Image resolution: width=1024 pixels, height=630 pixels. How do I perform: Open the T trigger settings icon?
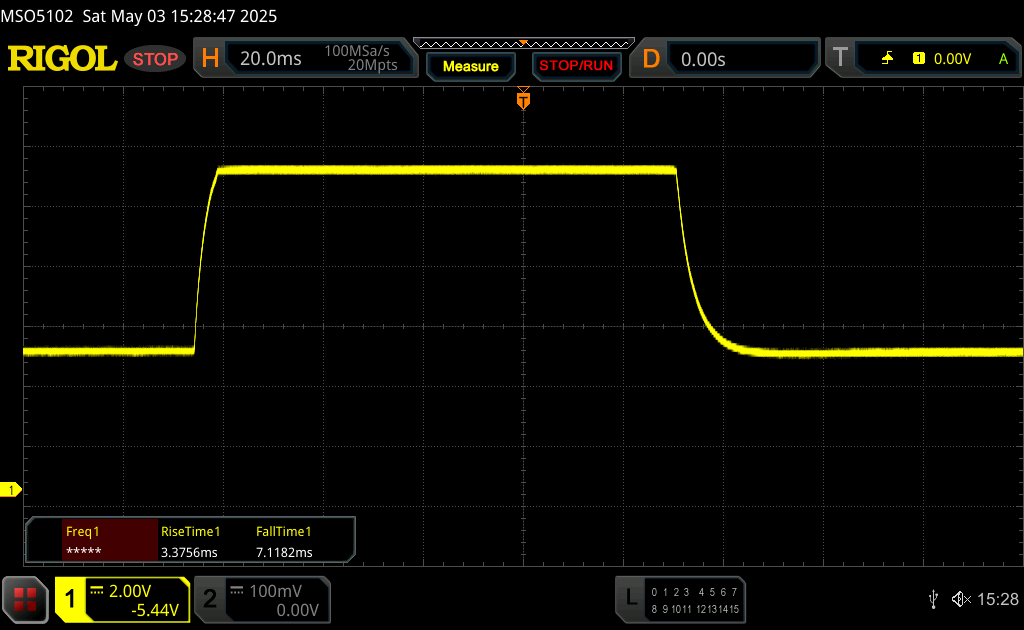click(840, 59)
